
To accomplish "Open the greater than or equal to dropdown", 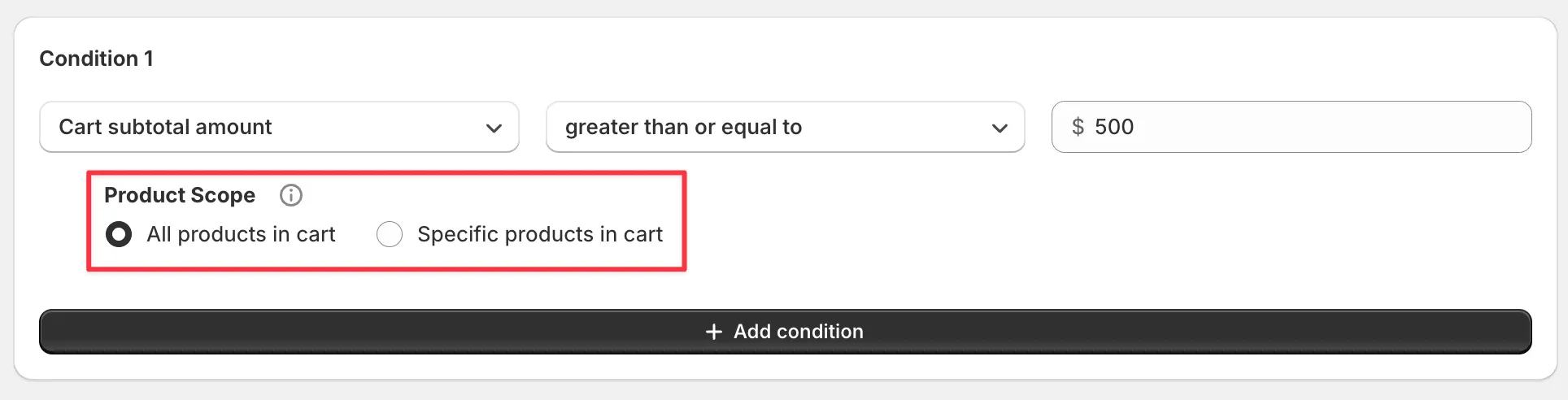I will [x=785, y=127].
